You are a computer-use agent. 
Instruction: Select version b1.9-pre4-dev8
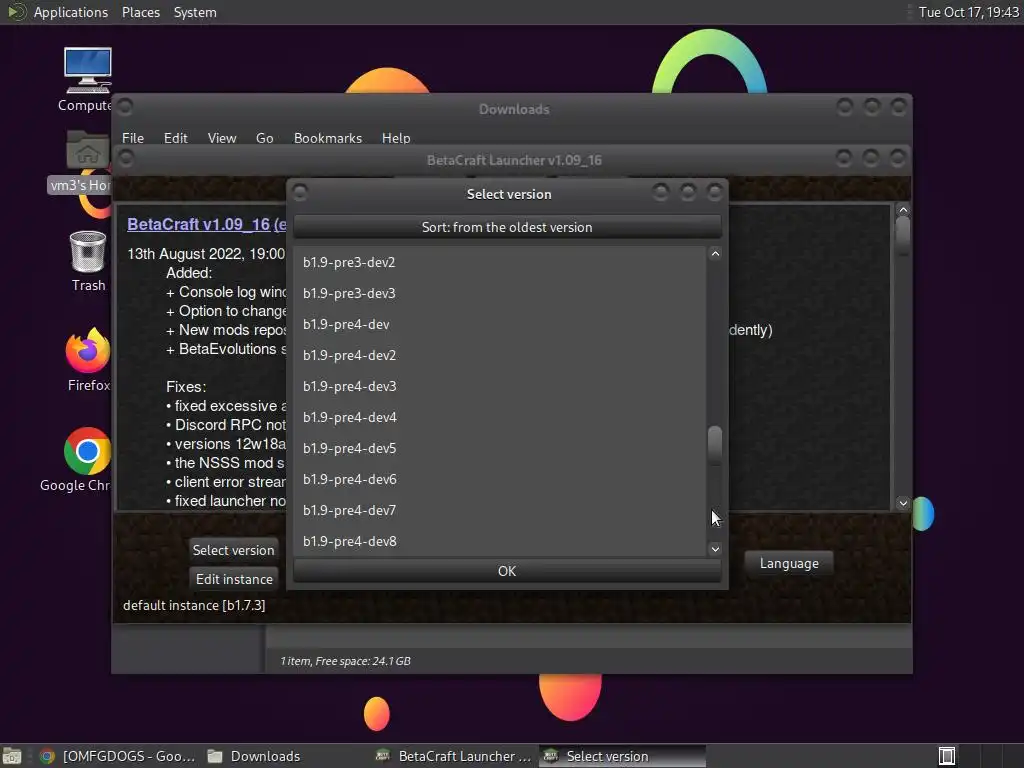(500, 541)
